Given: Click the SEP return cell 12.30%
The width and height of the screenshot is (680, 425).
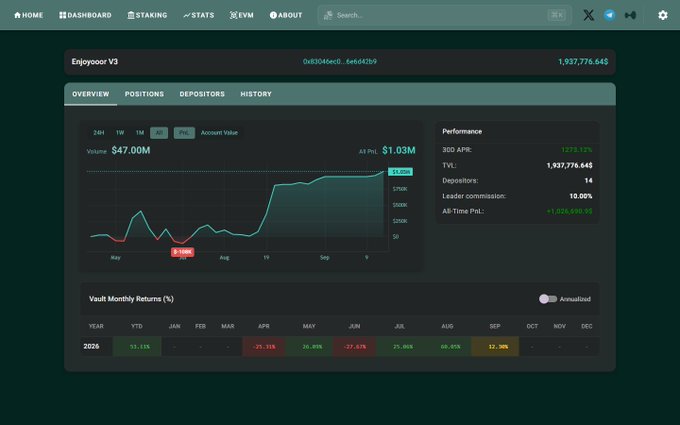Looking at the screenshot, I should (x=495, y=347).
